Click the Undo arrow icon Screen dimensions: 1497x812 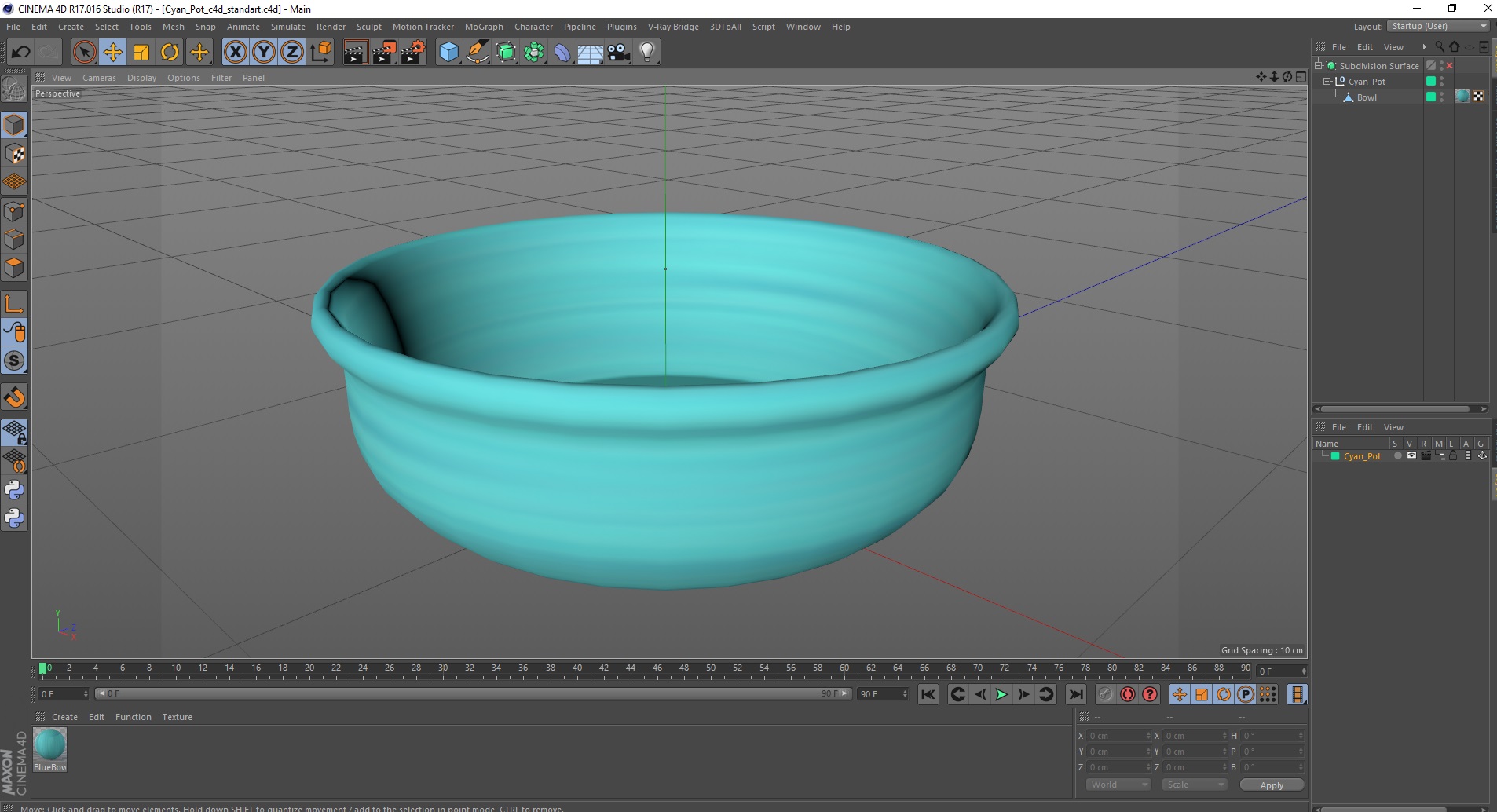point(21,53)
